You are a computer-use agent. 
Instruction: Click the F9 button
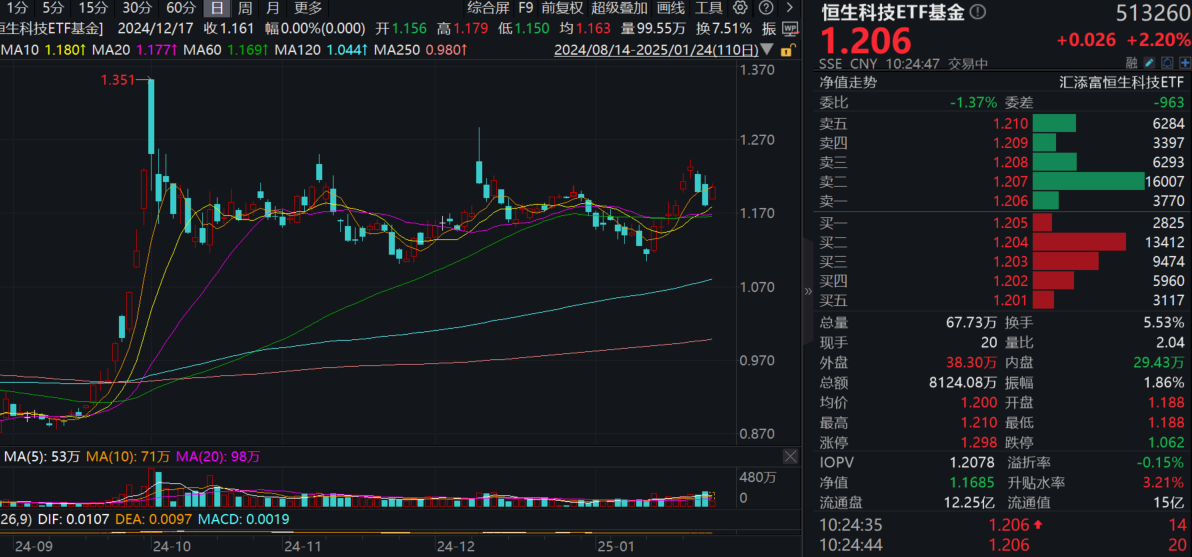[525, 8]
